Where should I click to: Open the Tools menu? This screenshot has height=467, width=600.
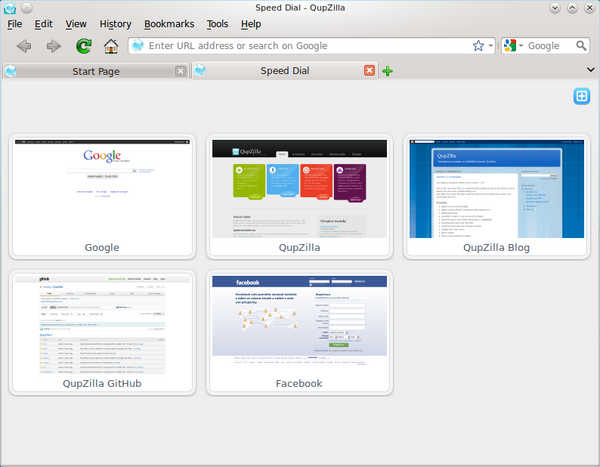click(217, 23)
